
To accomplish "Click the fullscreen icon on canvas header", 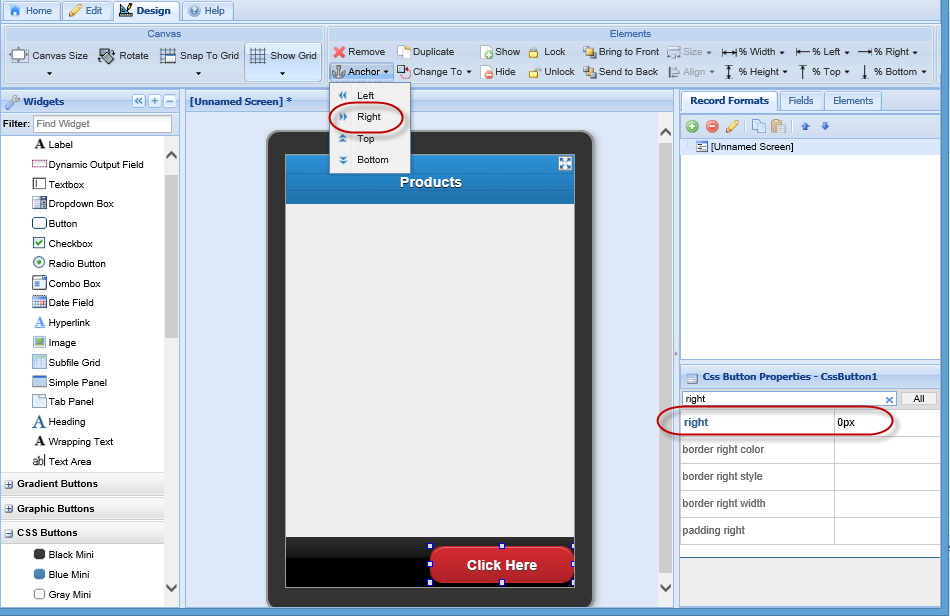I will 565,164.
